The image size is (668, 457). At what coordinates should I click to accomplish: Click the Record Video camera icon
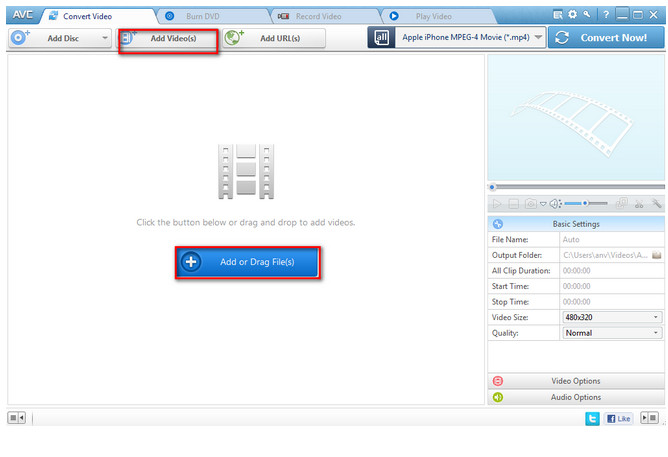(x=283, y=16)
